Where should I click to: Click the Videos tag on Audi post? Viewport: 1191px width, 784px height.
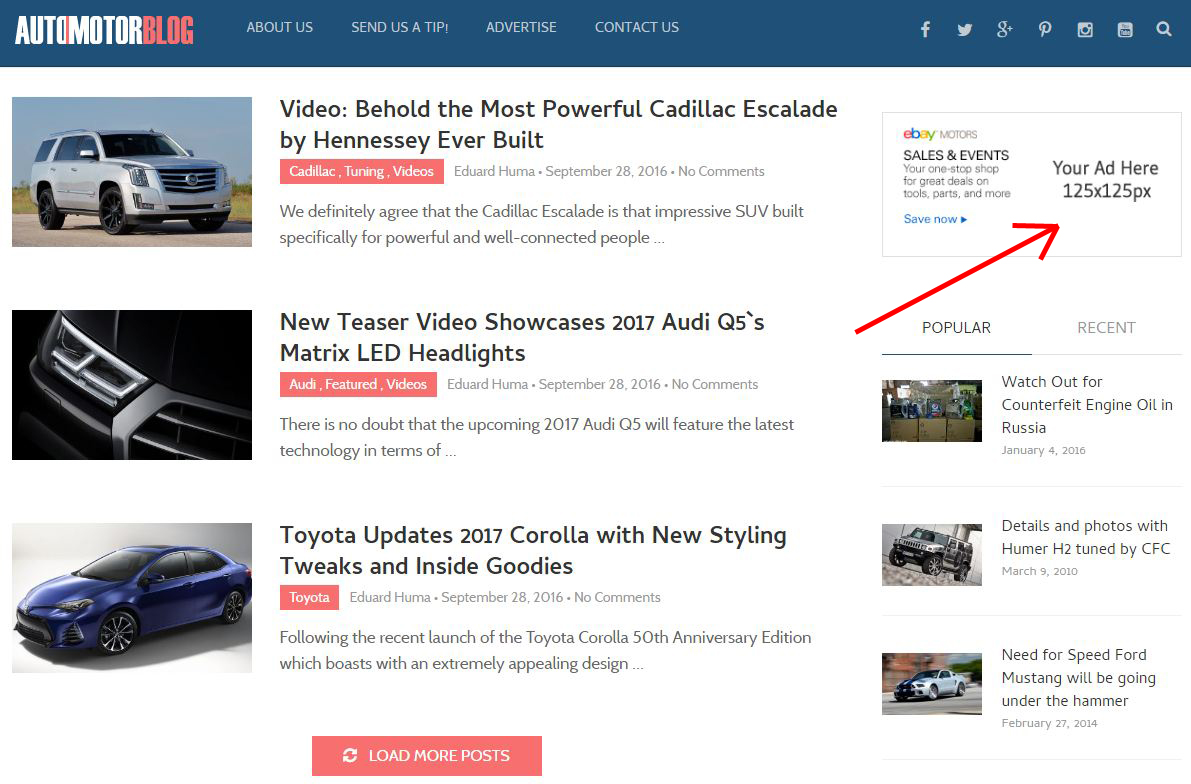[x=406, y=384]
